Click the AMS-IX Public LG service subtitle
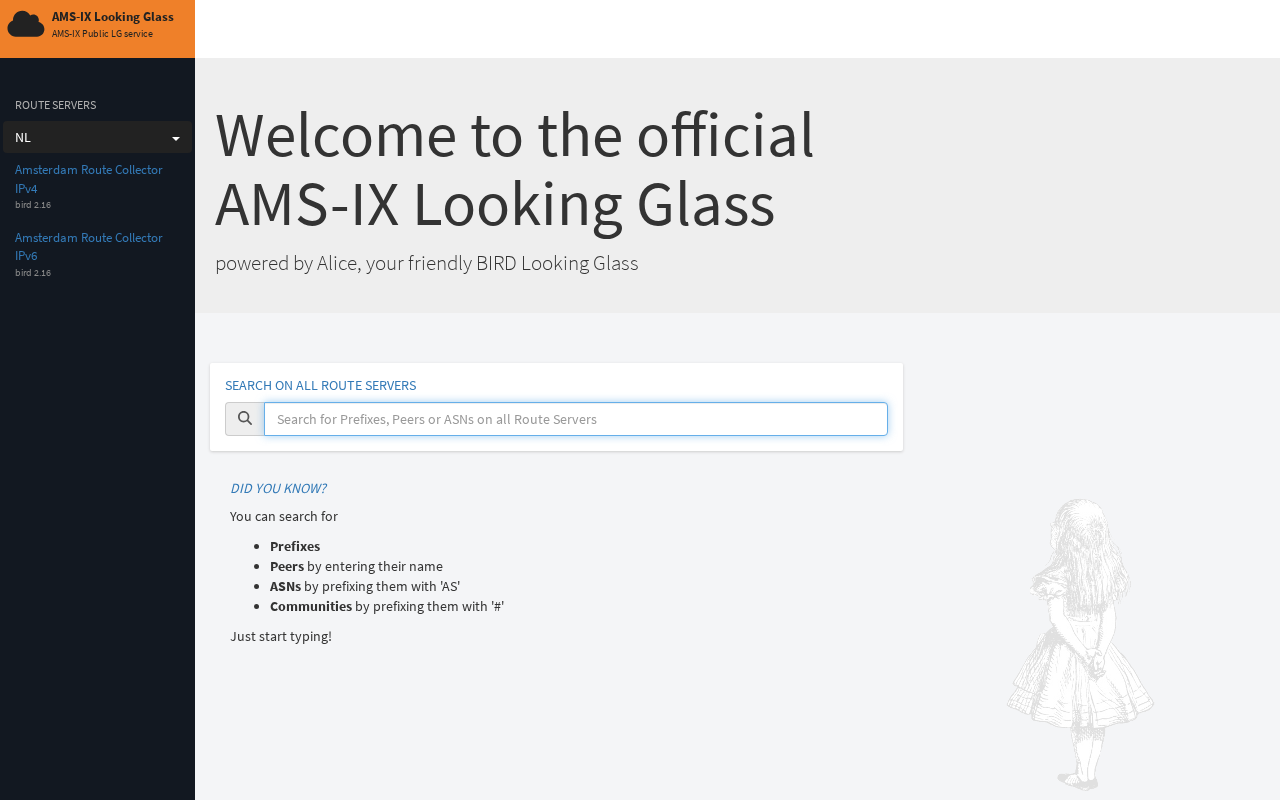 click(x=102, y=34)
